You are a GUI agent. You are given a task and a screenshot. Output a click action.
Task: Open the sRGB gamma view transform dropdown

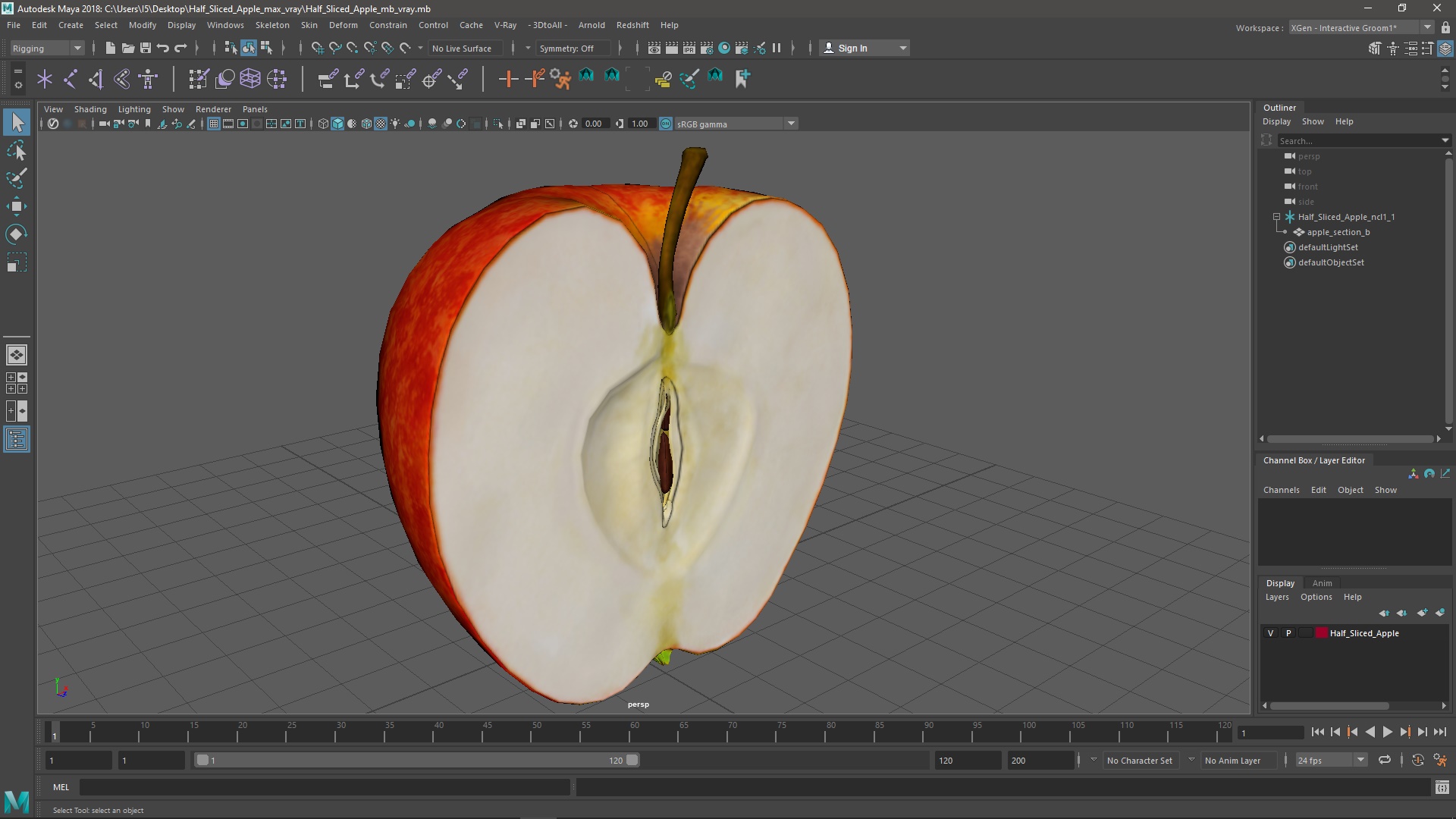[x=736, y=124]
